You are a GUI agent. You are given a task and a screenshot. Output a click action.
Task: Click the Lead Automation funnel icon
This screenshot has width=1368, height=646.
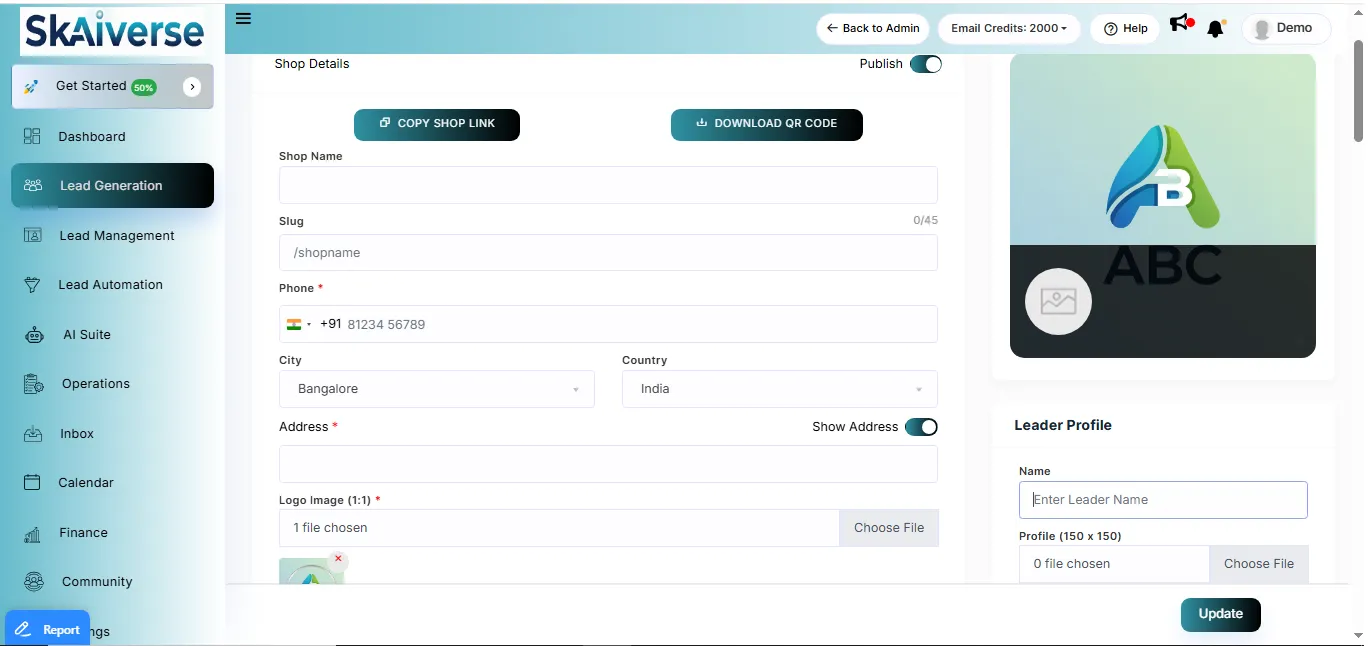coord(33,285)
